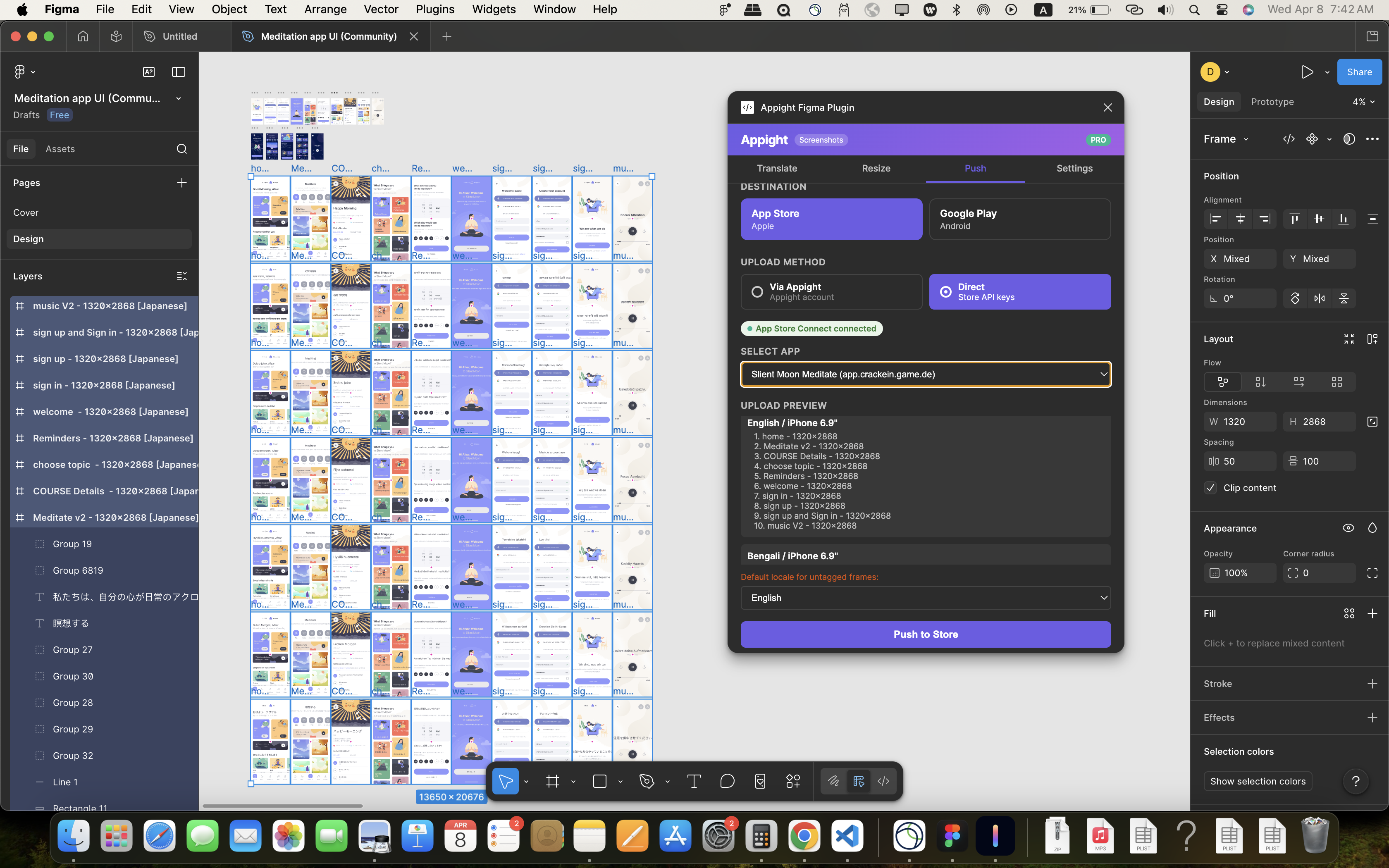This screenshot has width=1389, height=868.
Task: Select the Via Appight upload method
Action: click(831, 291)
